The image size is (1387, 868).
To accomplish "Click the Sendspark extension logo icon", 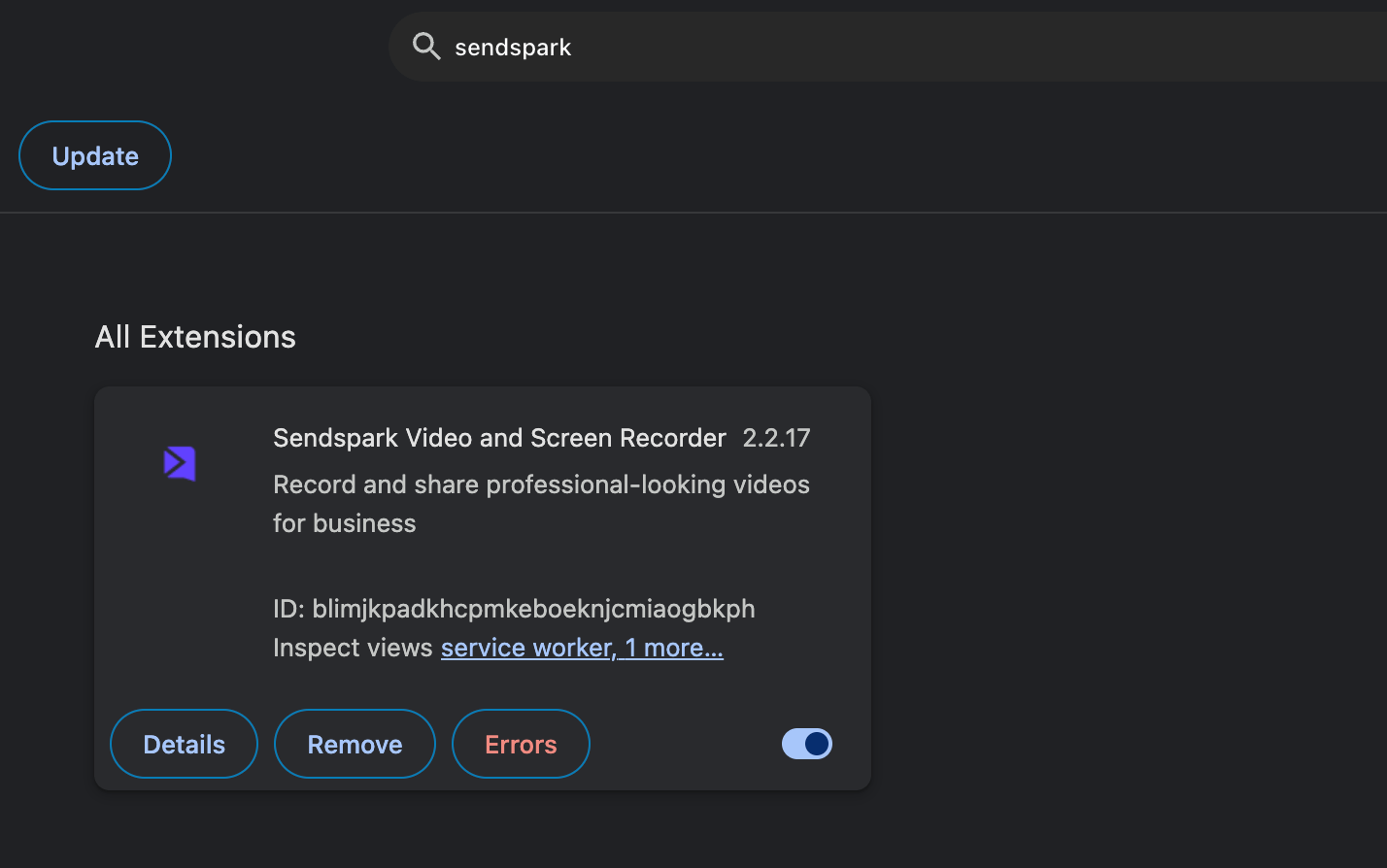I will (x=180, y=463).
